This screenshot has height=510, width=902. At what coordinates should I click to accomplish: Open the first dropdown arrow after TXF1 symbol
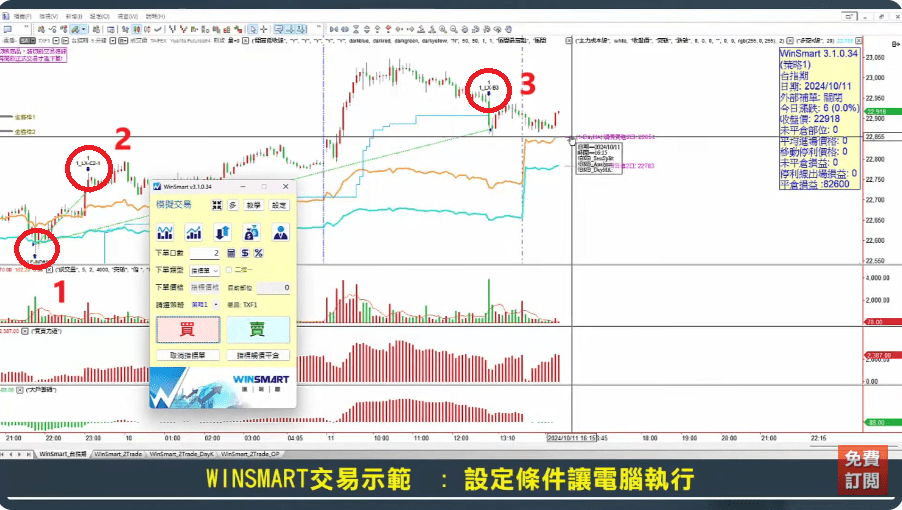[56, 41]
